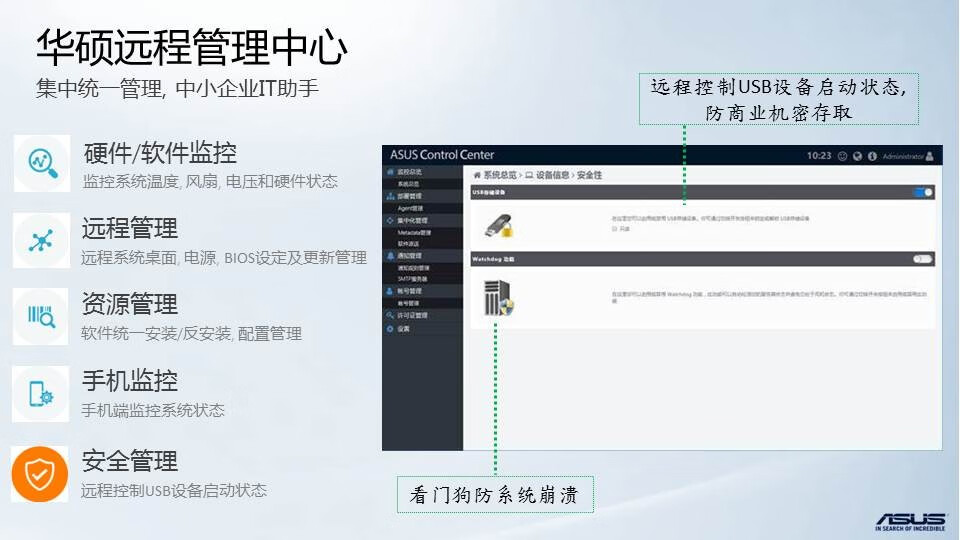Click the Watchdog 功能 section header bar
The height and width of the screenshot is (540, 960).
[x=703, y=259]
